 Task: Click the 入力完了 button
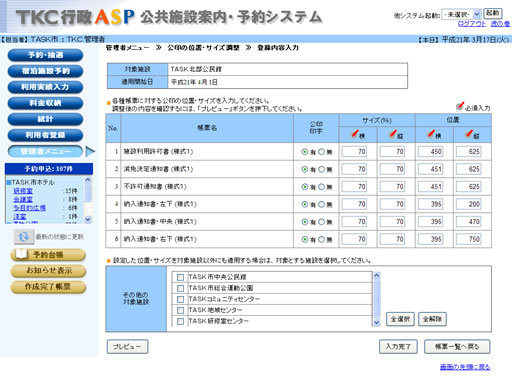pos(398,347)
